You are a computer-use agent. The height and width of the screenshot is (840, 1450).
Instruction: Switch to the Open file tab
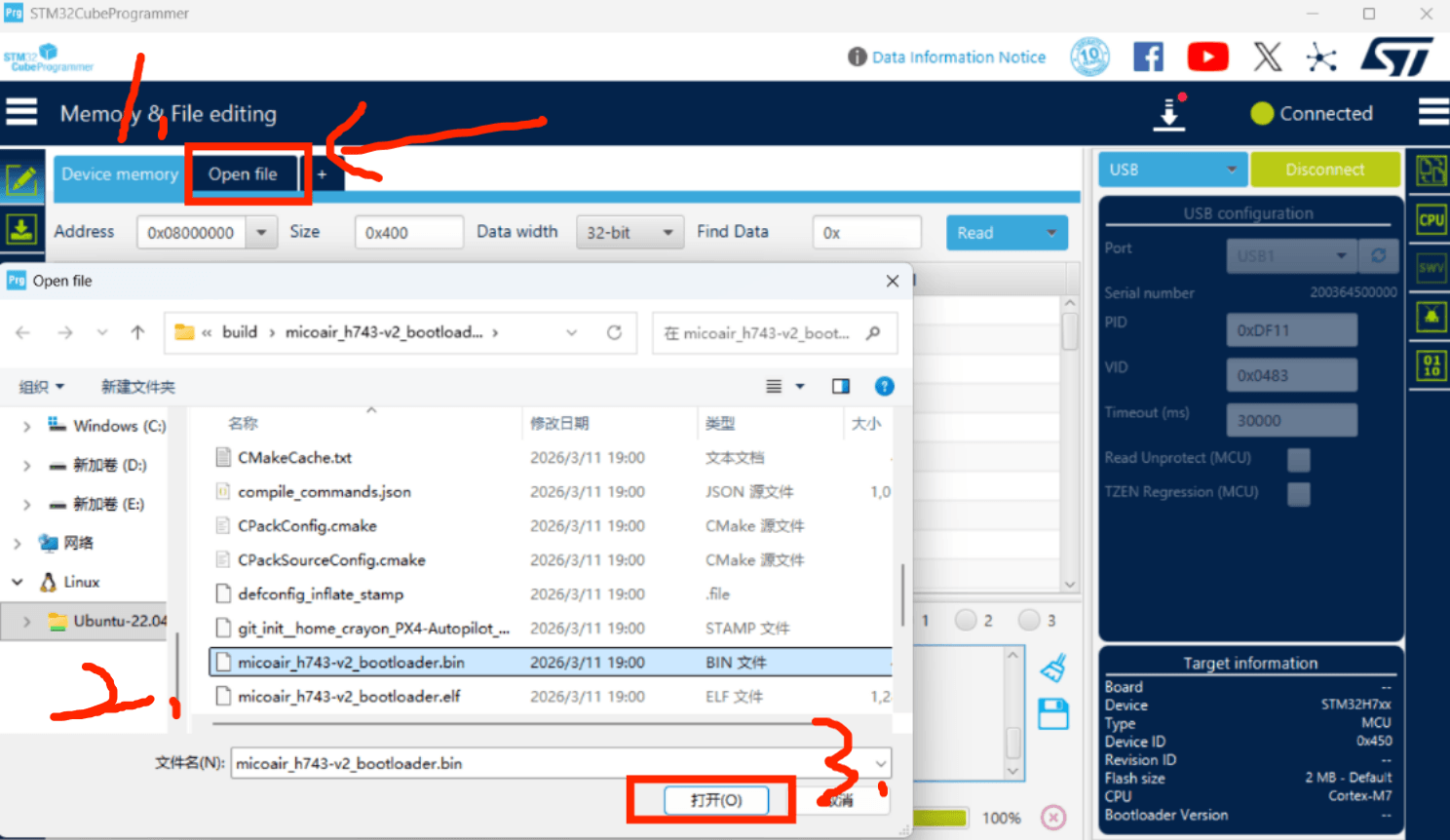click(243, 173)
